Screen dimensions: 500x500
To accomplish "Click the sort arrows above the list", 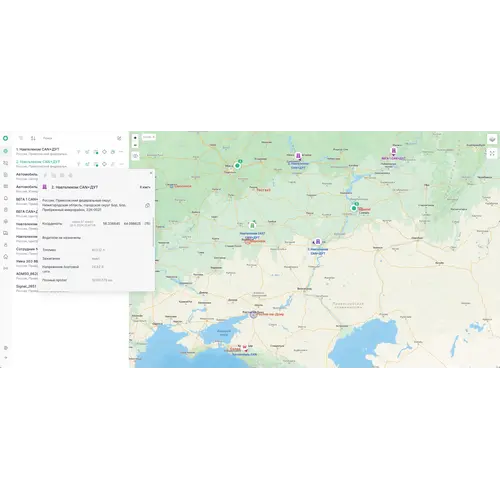I will tap(33, 138).
